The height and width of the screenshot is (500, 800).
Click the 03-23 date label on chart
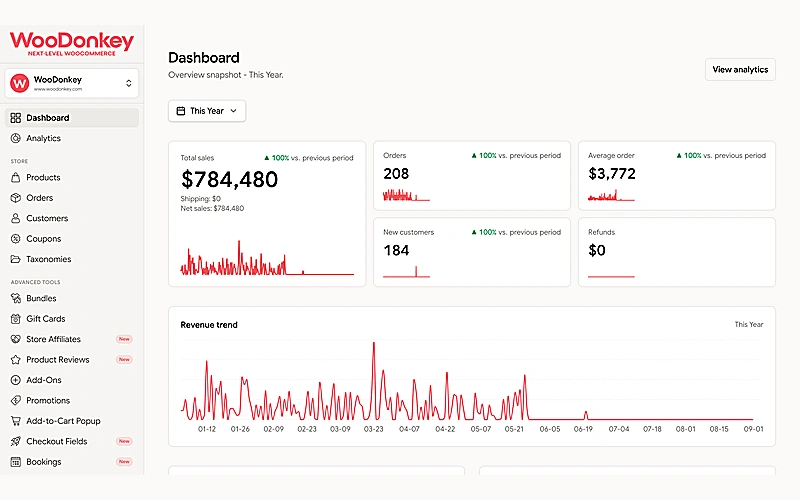coord(373,430)
